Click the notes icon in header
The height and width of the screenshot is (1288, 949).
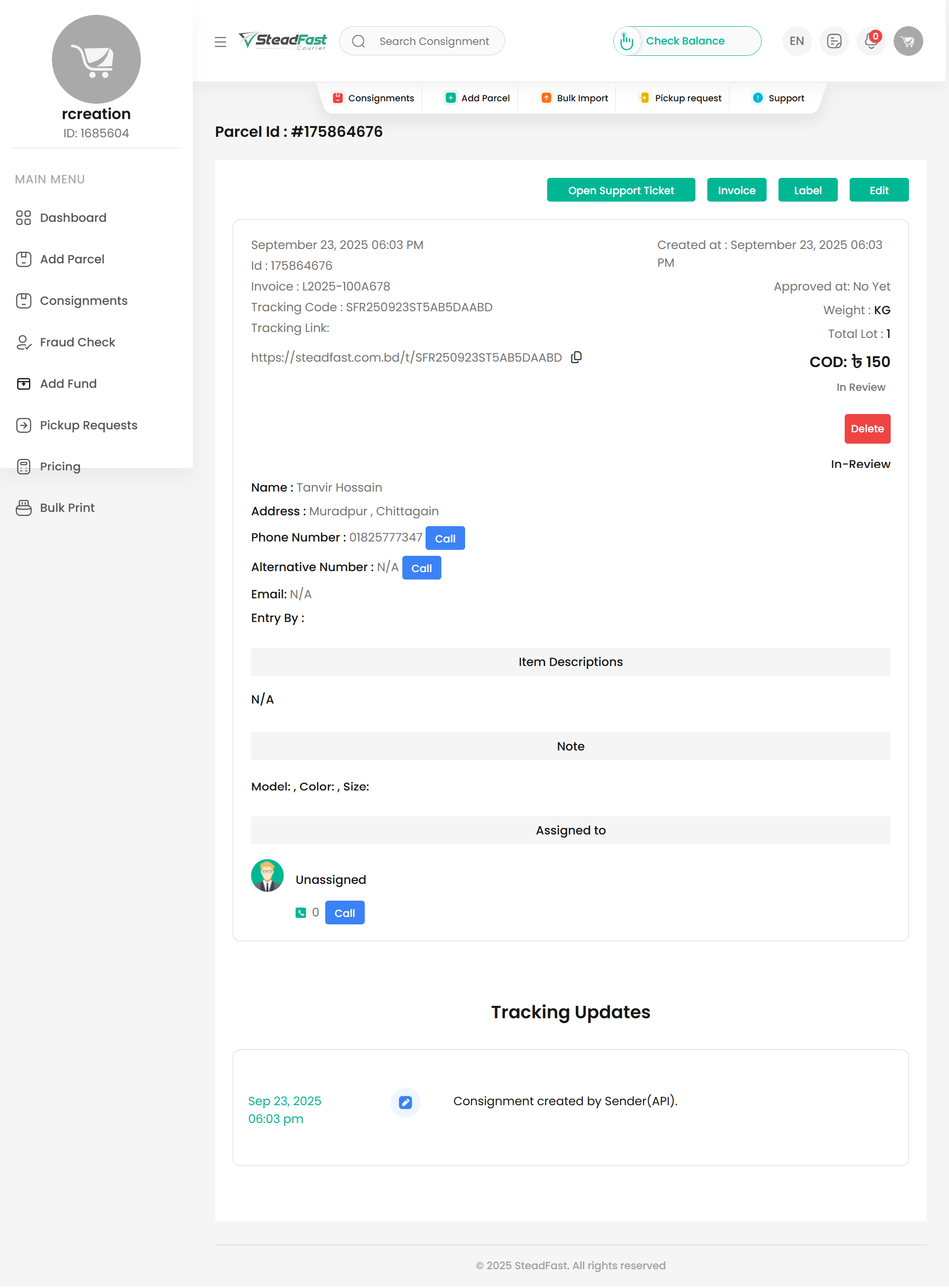(x=833, y=42)
